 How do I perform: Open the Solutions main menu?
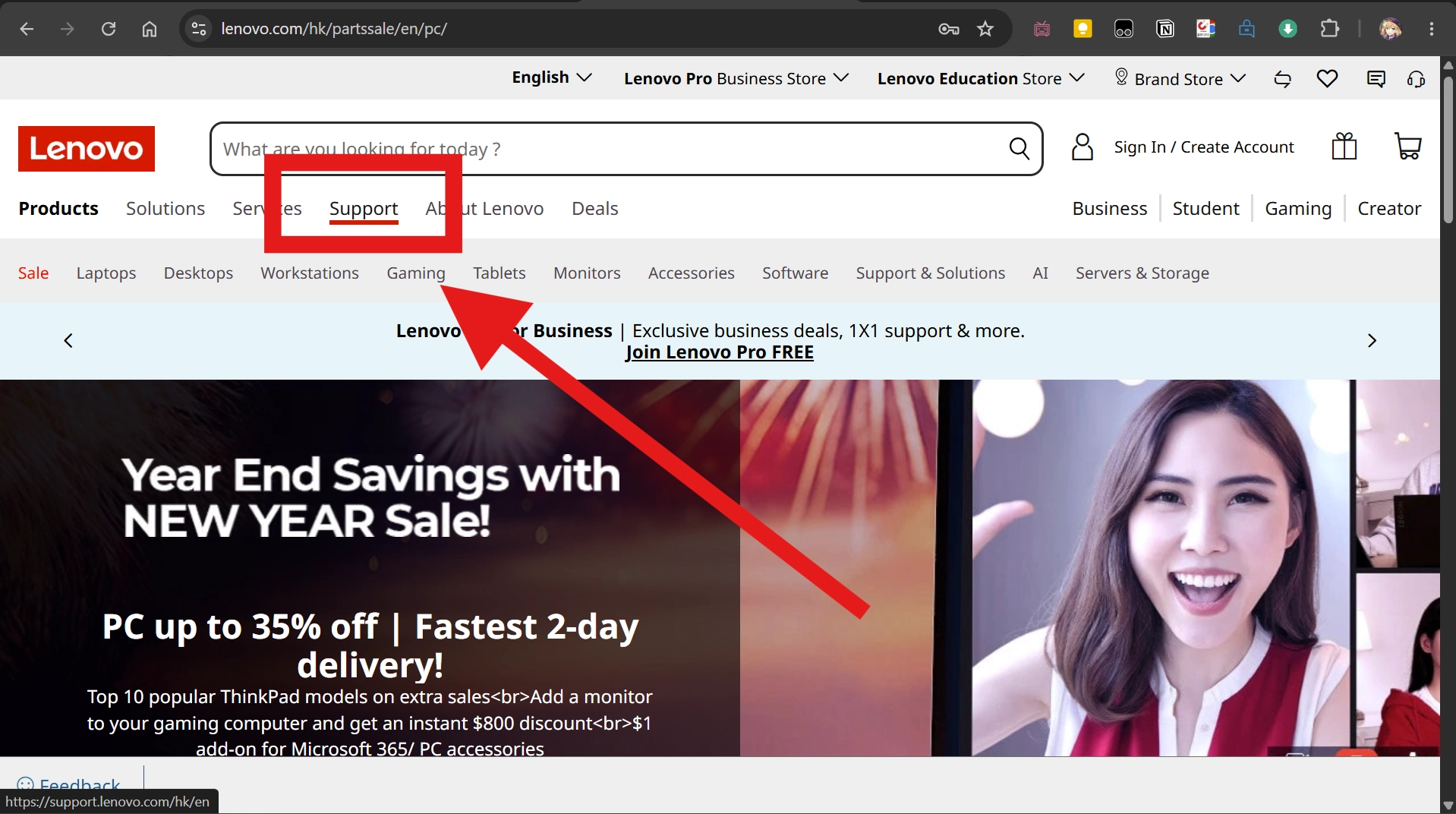point(165,209)
